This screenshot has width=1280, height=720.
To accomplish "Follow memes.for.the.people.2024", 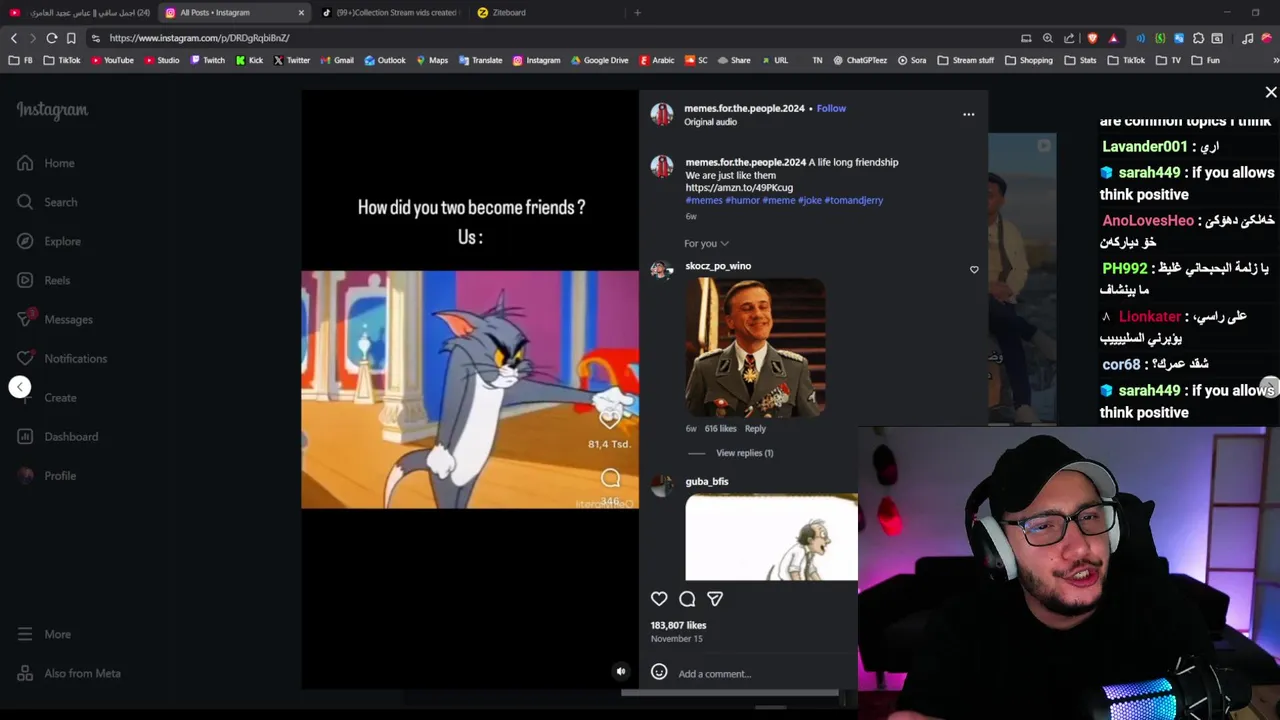I will pyautogui.click(x=831, y=108).
